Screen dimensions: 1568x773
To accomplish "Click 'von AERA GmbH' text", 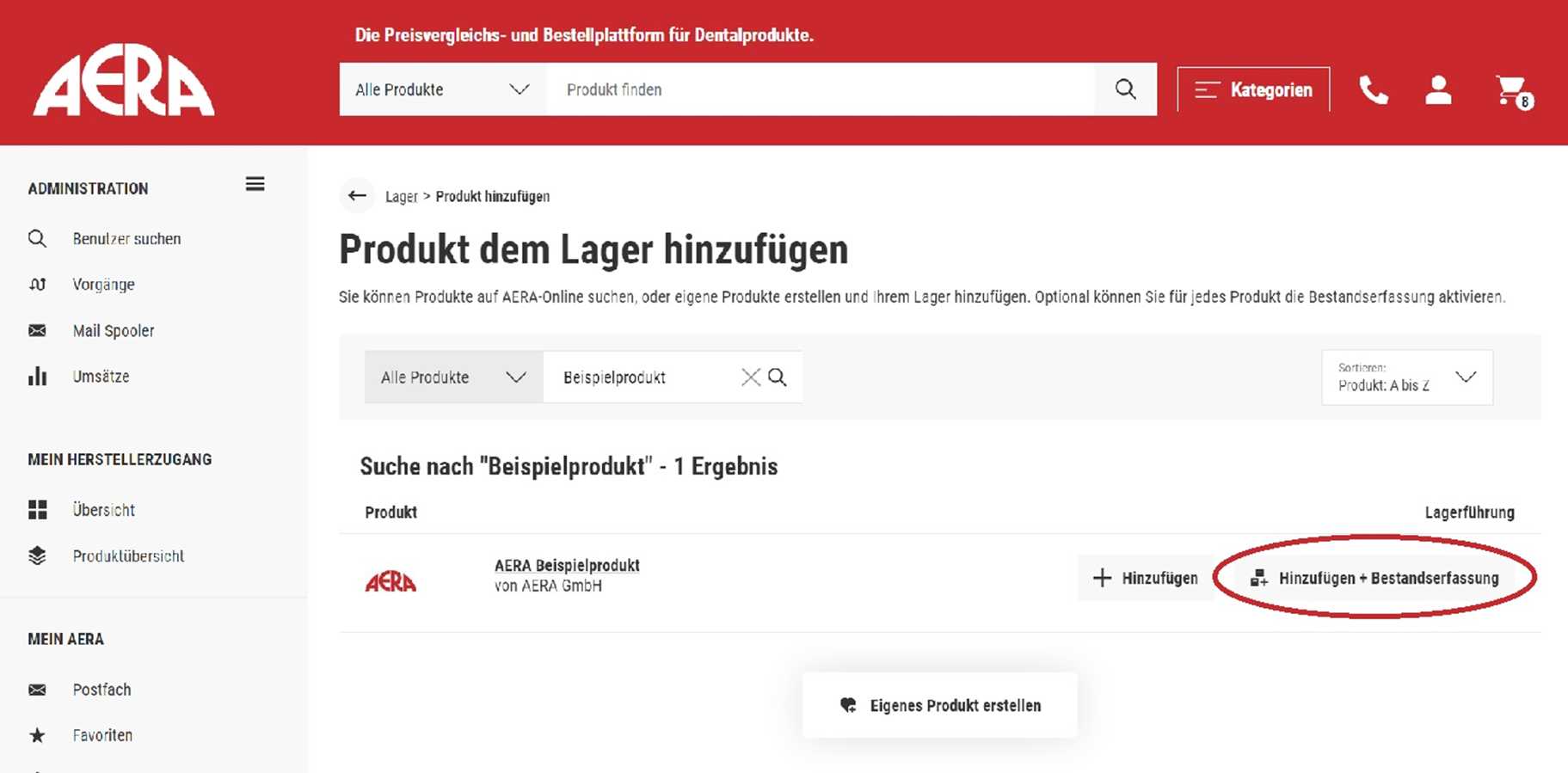I will pos(548,586).
